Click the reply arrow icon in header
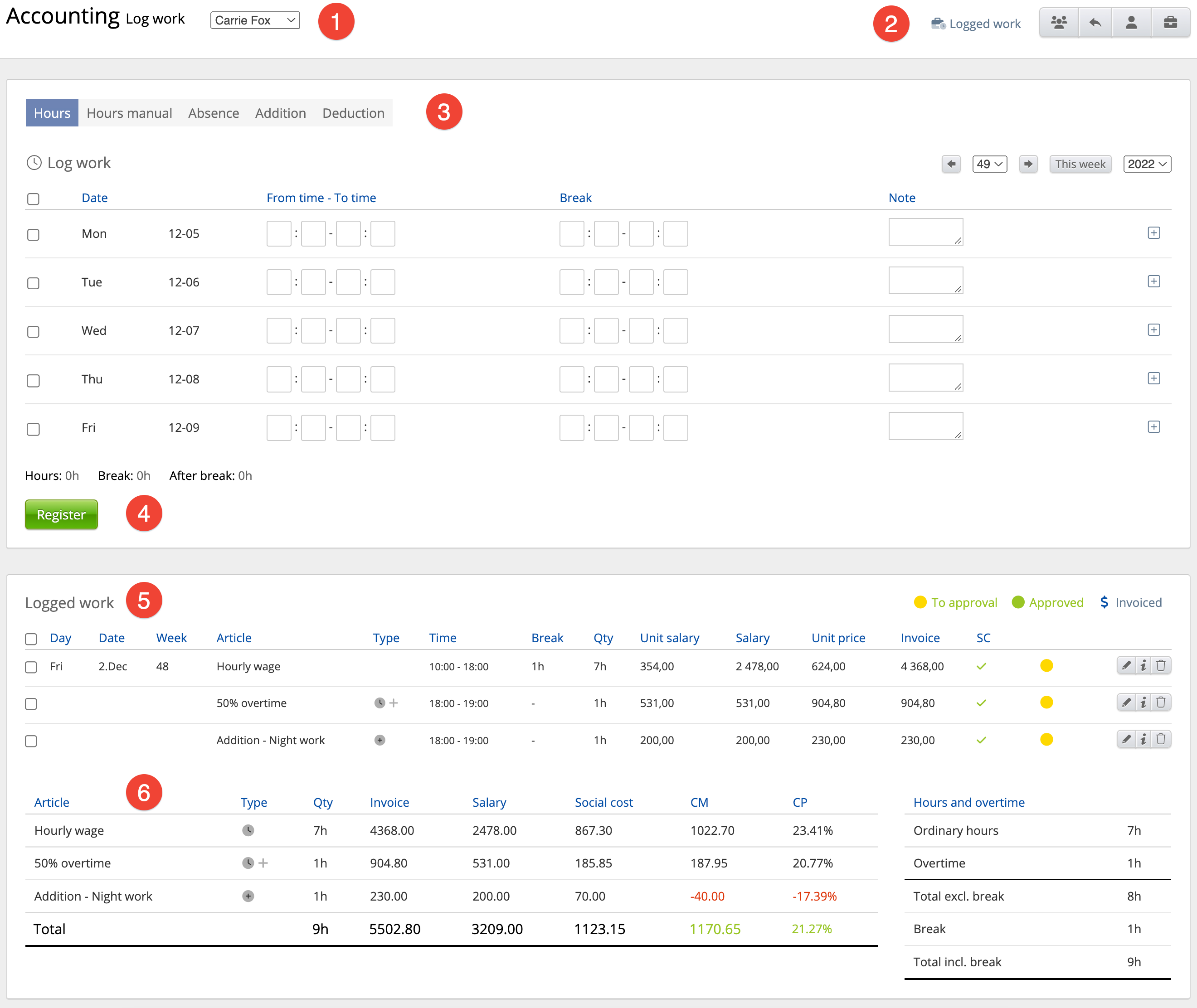 1095,23
